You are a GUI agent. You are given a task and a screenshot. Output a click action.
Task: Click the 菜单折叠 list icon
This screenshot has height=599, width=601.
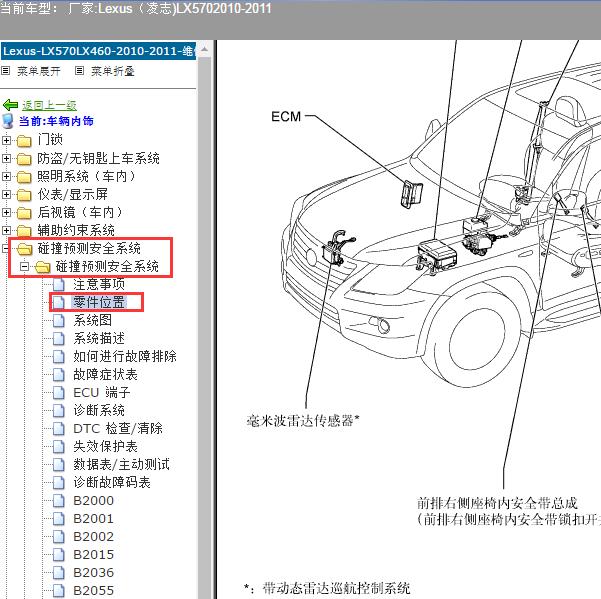pos(79,71)
